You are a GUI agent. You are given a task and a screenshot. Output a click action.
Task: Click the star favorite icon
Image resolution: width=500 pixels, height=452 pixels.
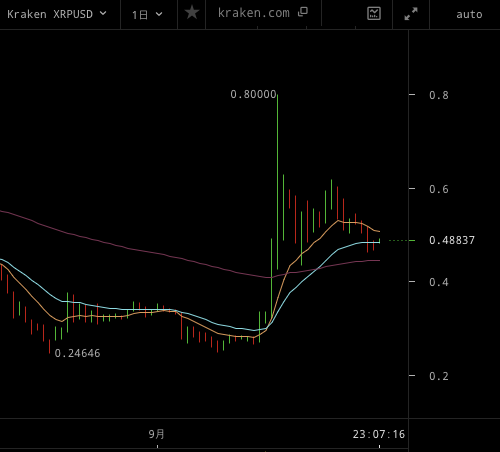pos(192,14)
